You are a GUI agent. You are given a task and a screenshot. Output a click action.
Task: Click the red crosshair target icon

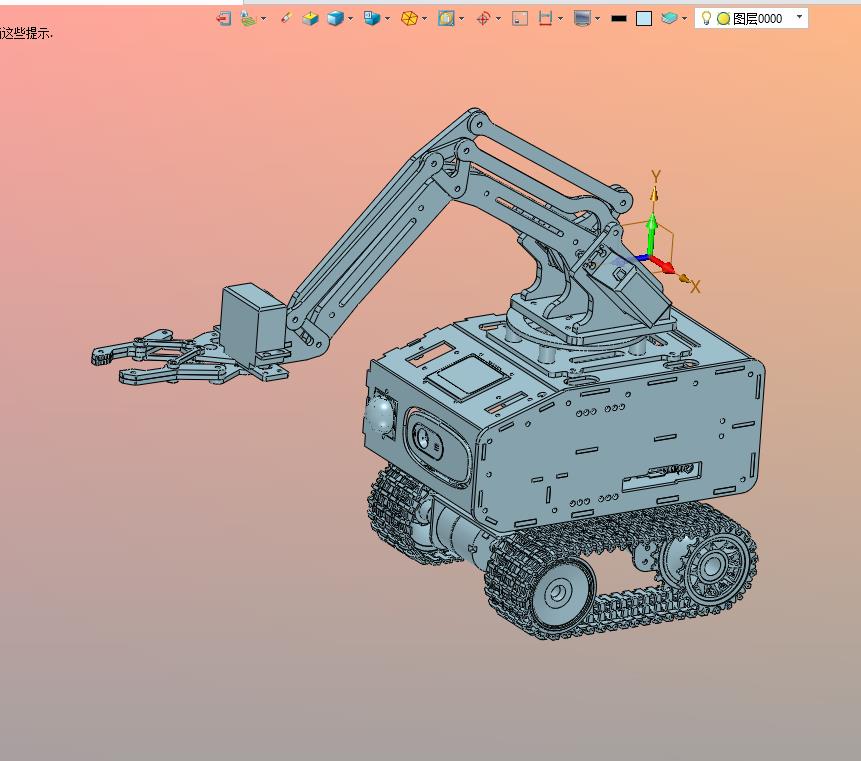tap(483, 19)
